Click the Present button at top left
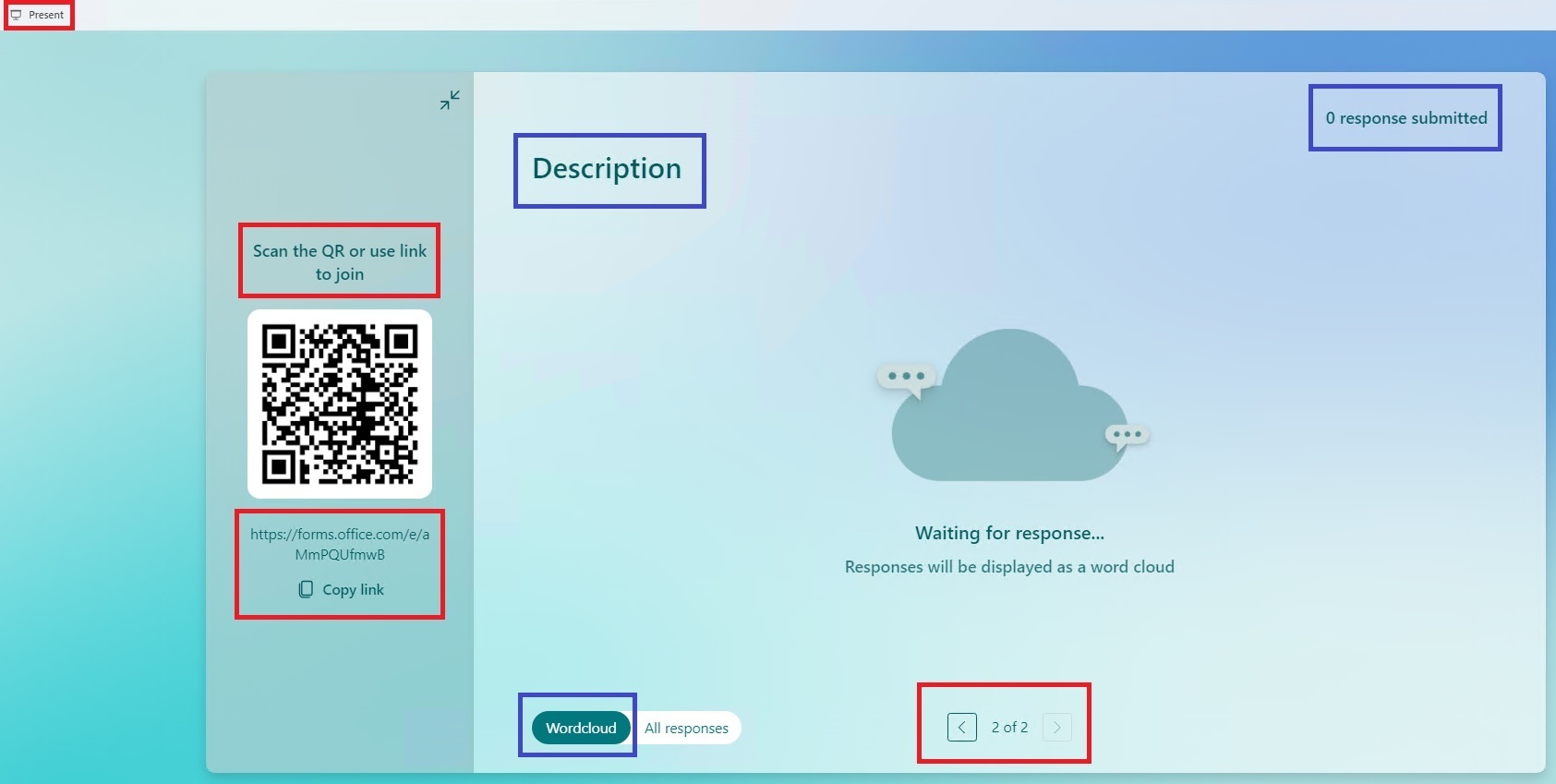The height and width of the screenshot is (784, 1556). (38, 15)
